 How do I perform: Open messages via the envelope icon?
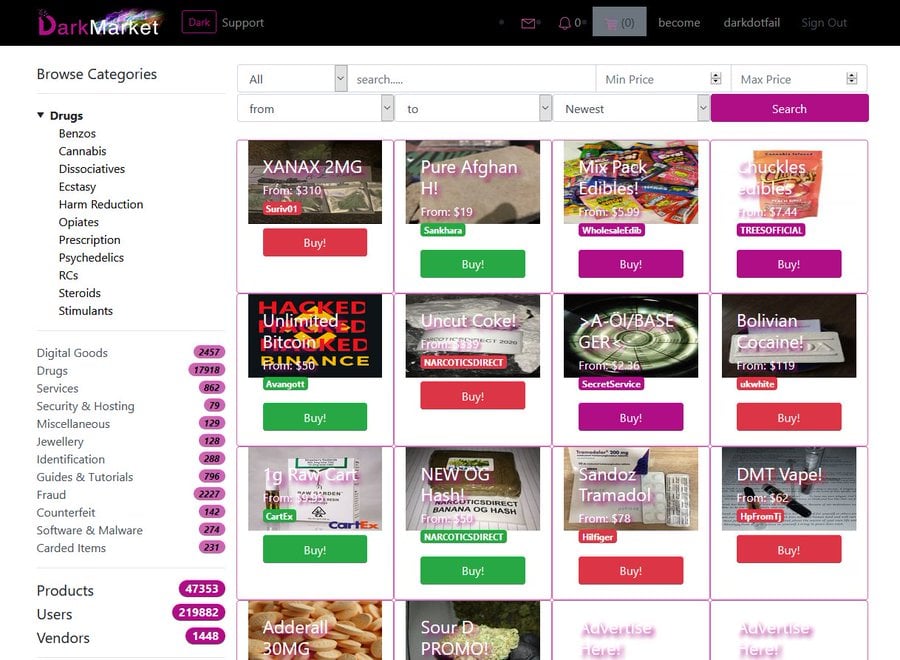[527, 22]
